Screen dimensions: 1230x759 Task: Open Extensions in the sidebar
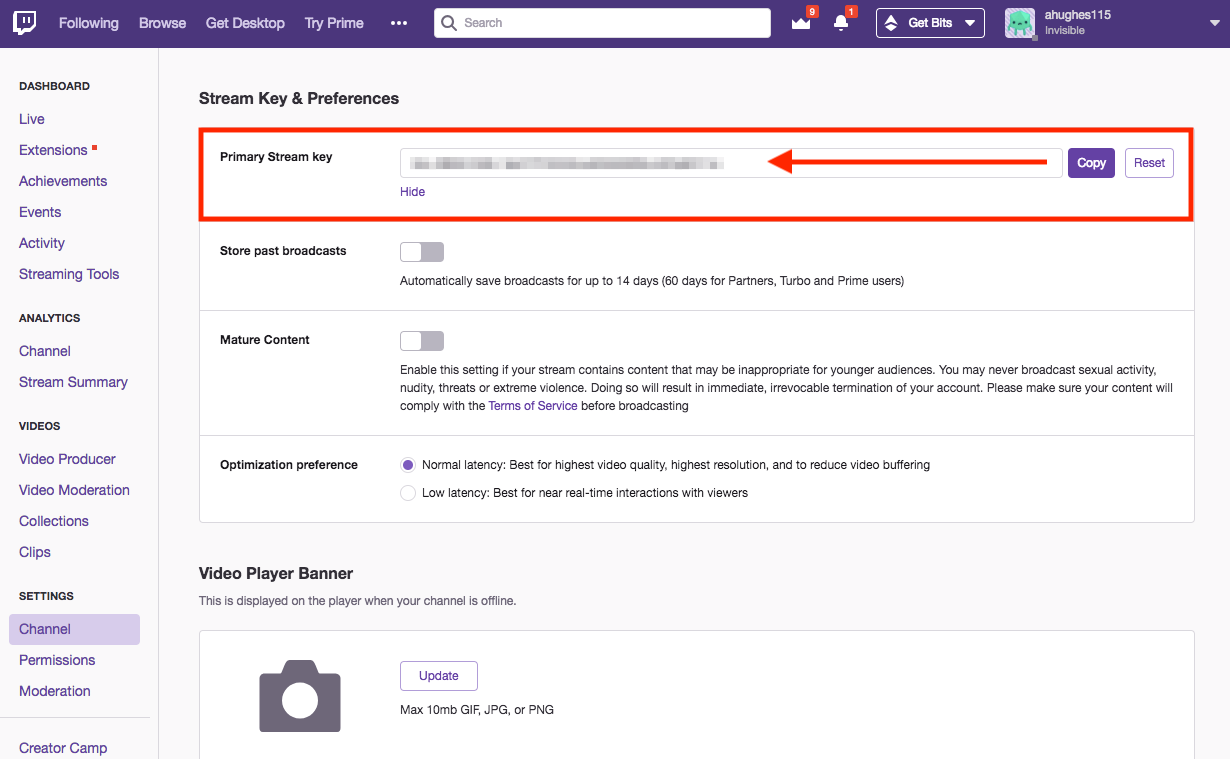(x=53, y=150)
